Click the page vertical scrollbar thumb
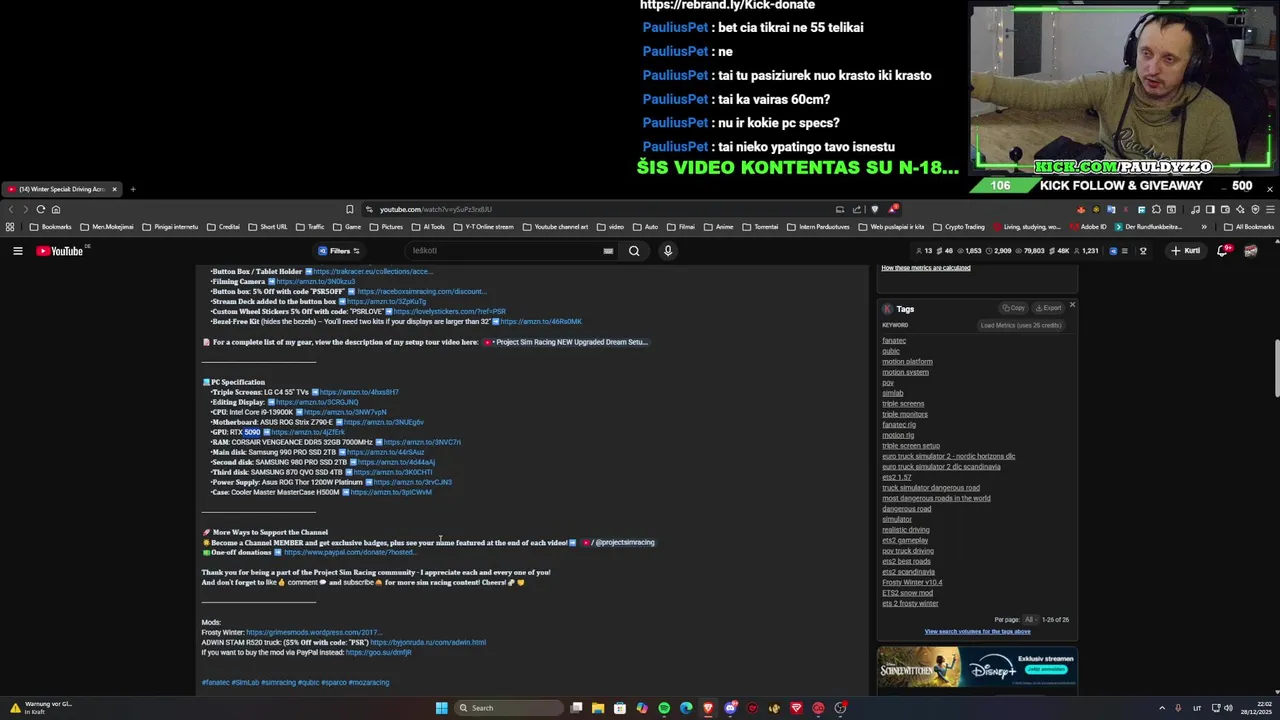 pyautogui.click(x=1276, y=368)
